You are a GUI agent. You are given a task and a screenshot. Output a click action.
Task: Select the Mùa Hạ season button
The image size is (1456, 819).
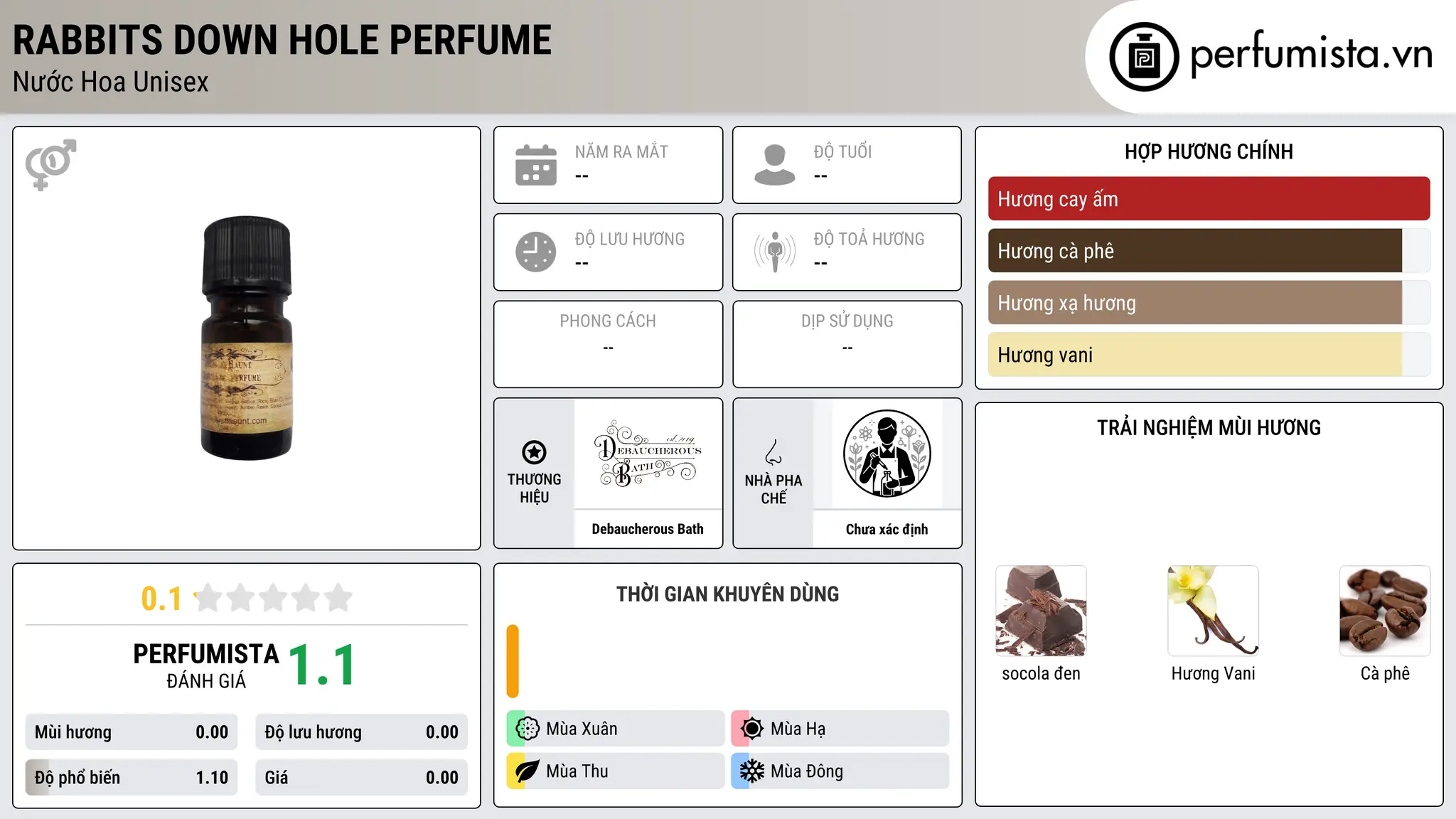pyautogui.click(x=840, y=729)
